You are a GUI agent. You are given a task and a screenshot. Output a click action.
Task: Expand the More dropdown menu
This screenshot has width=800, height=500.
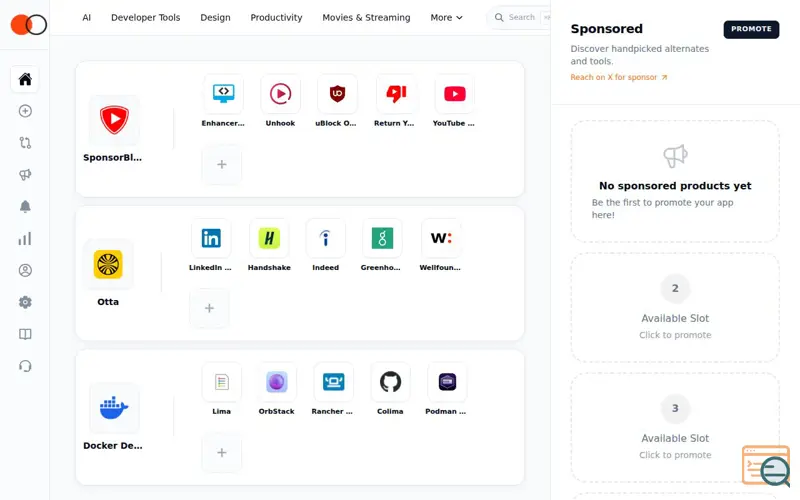point(446,17)
